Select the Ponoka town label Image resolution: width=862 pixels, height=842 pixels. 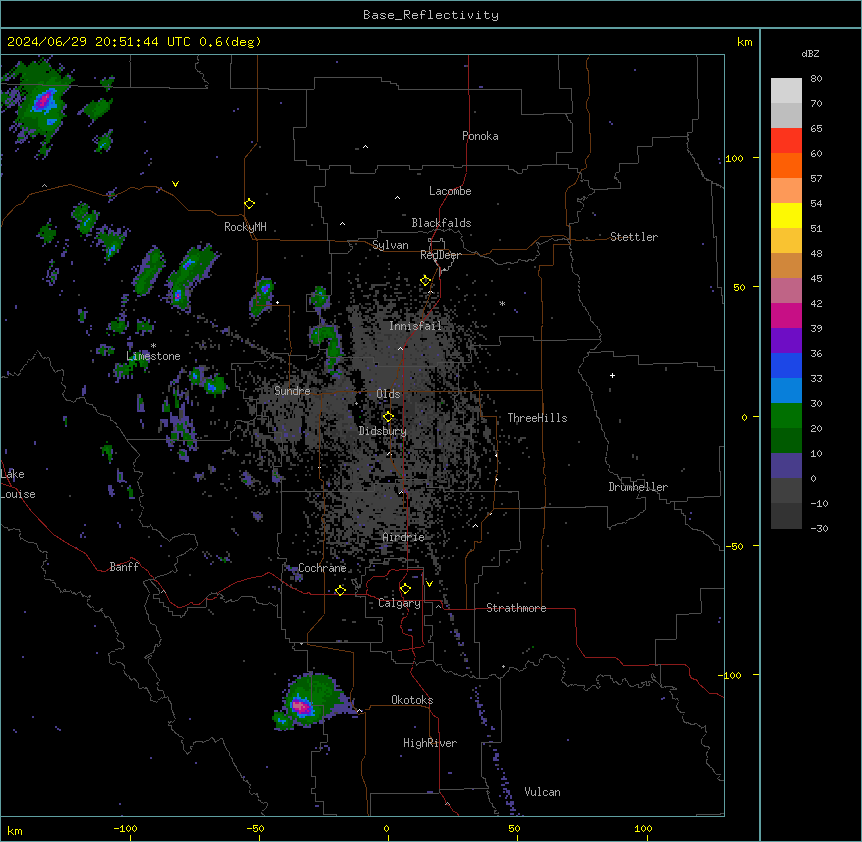(x=480, y=136)
